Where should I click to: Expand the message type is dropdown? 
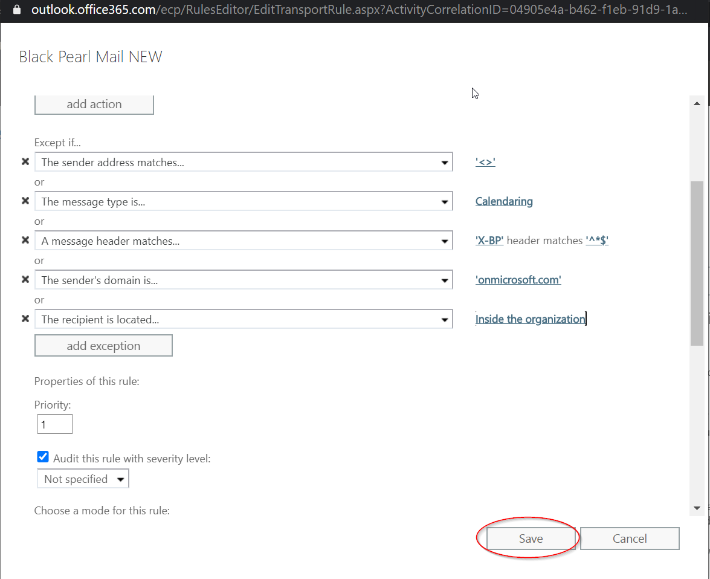(444, 201)
